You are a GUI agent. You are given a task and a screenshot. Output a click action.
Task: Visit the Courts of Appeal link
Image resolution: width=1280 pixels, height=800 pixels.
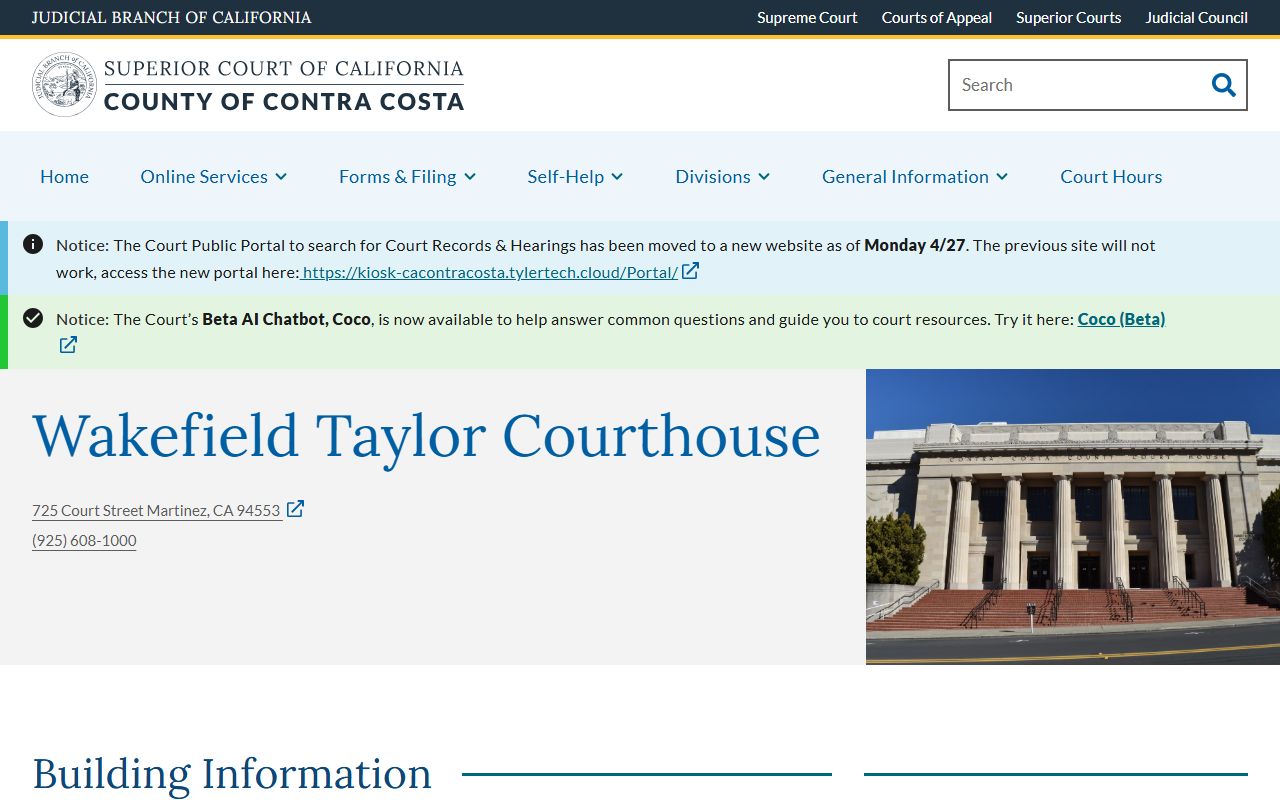(937, 17)
